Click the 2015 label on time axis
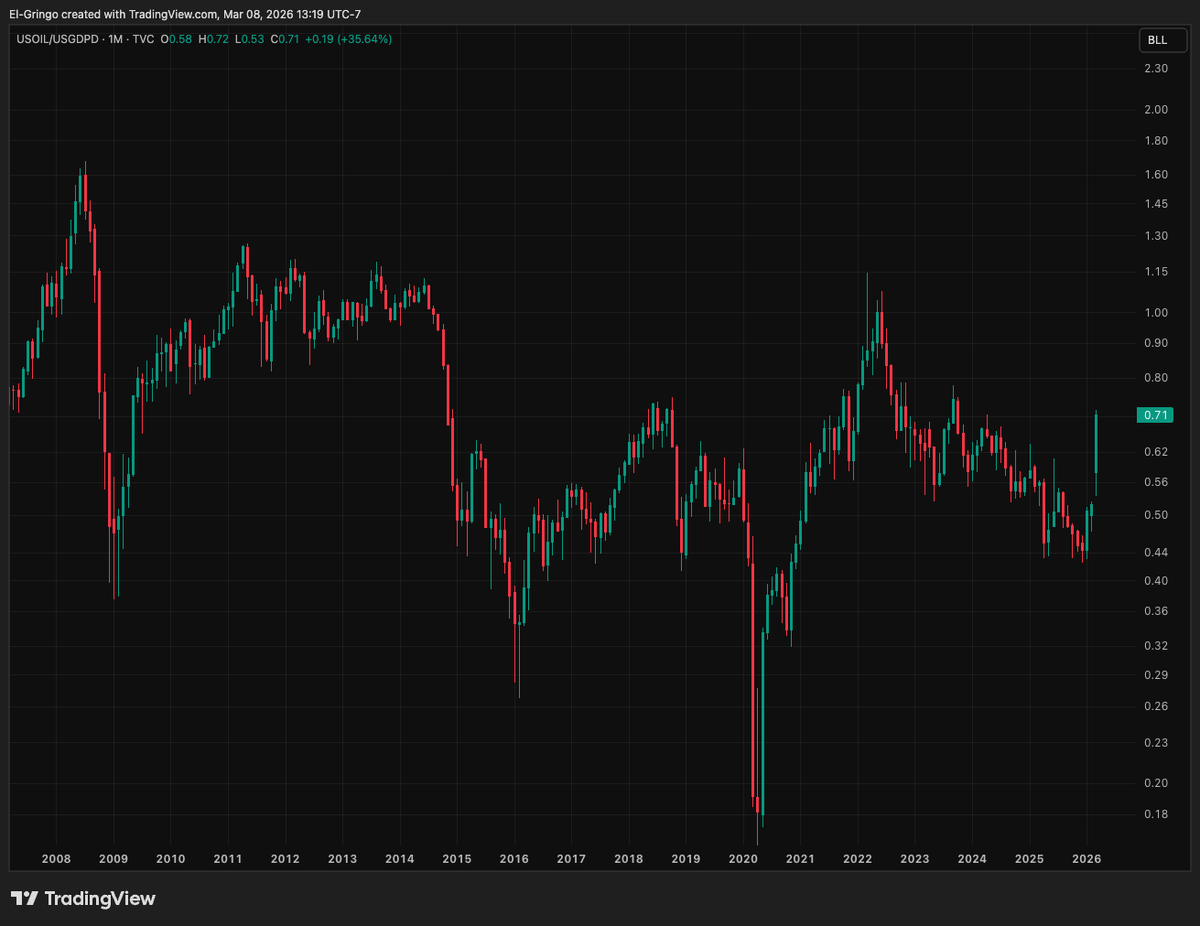The width and height of the screenshot is (1200, 926). [457, 859]
